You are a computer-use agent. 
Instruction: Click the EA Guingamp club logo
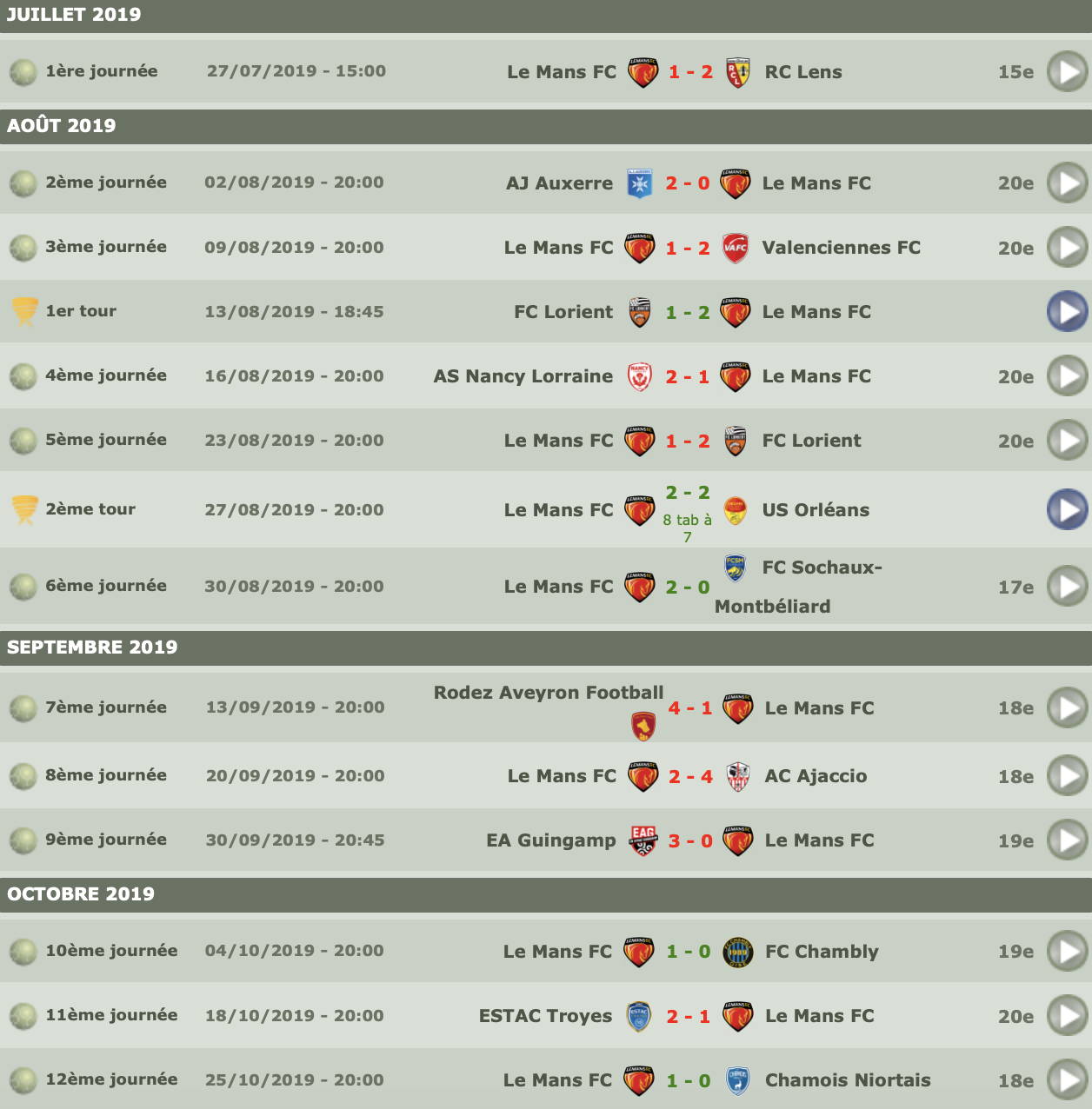point(643,840)
